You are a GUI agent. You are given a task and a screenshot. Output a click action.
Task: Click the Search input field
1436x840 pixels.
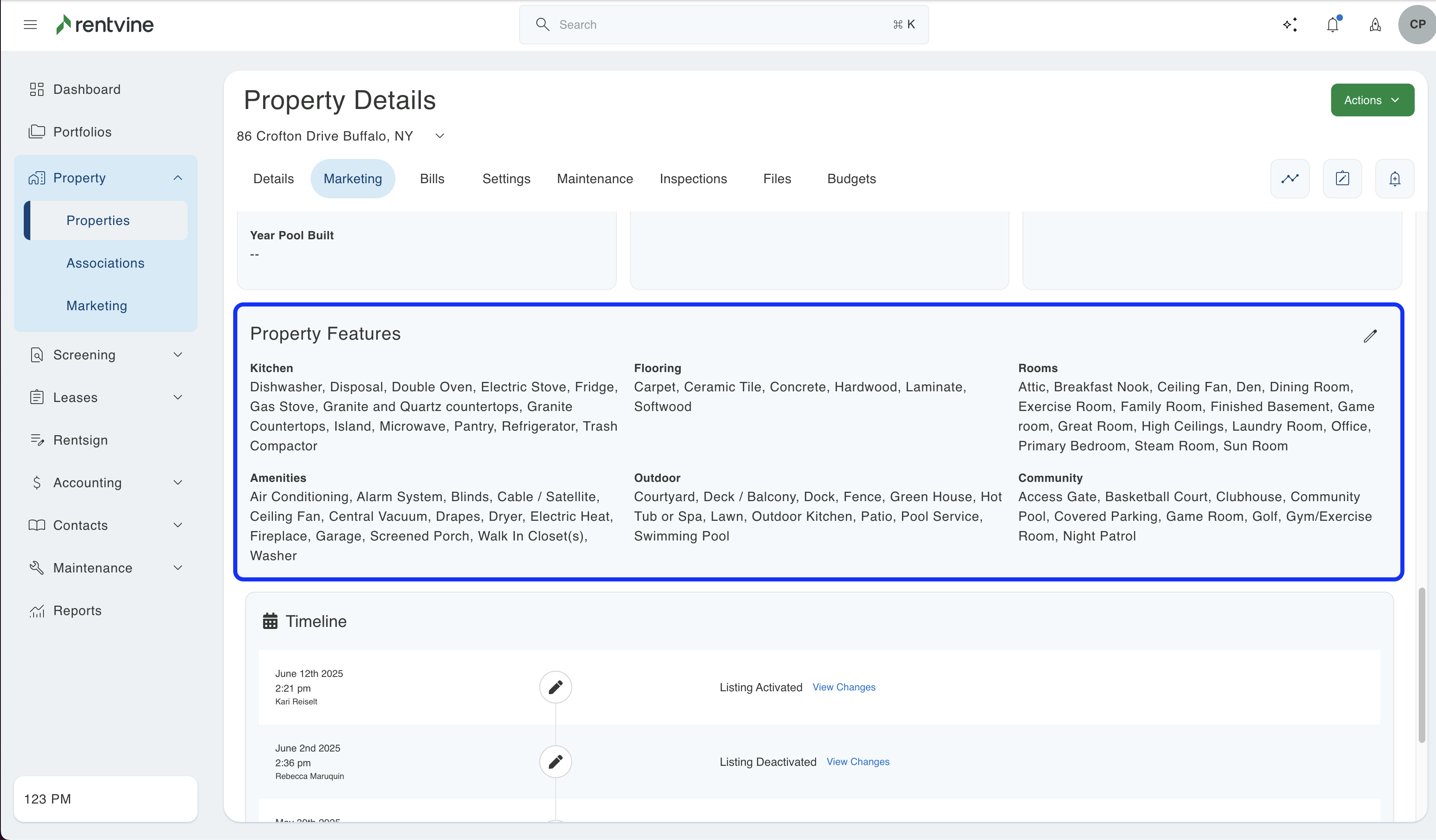(723, 25)
